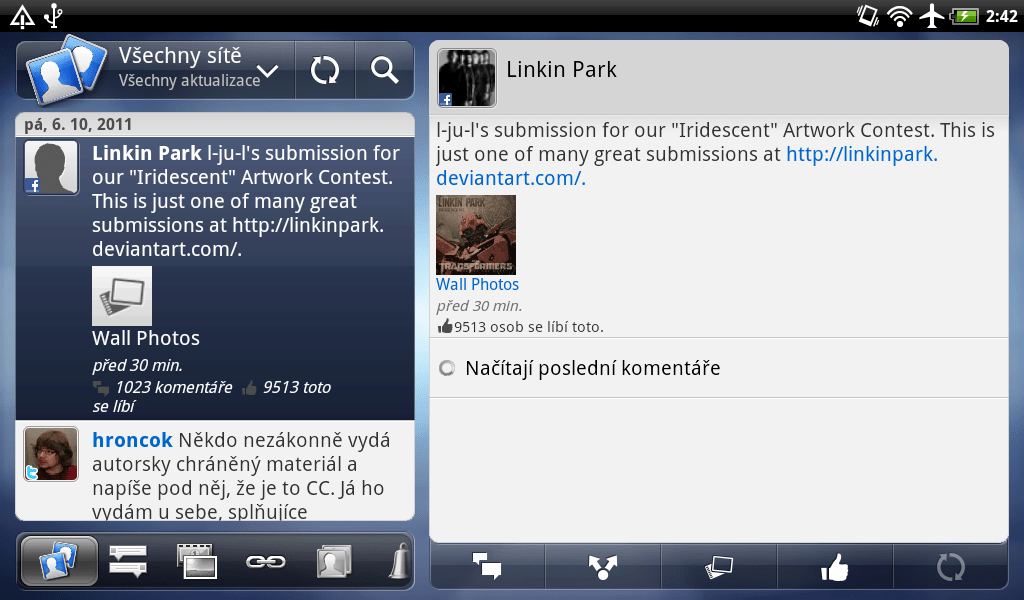This screenshot has height=600, width=1024.
Task: Open the Wall Photos album link
Action: point(477,285)
